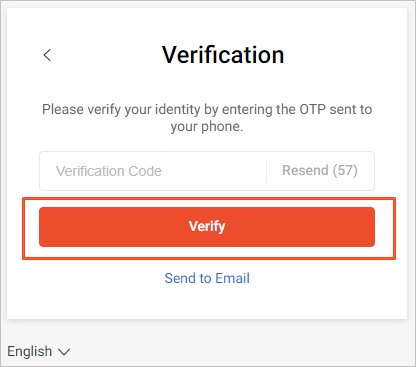Choose to receive the OTP by email
The width and height of the screenshot is (416, 367).
click(207, 278)
